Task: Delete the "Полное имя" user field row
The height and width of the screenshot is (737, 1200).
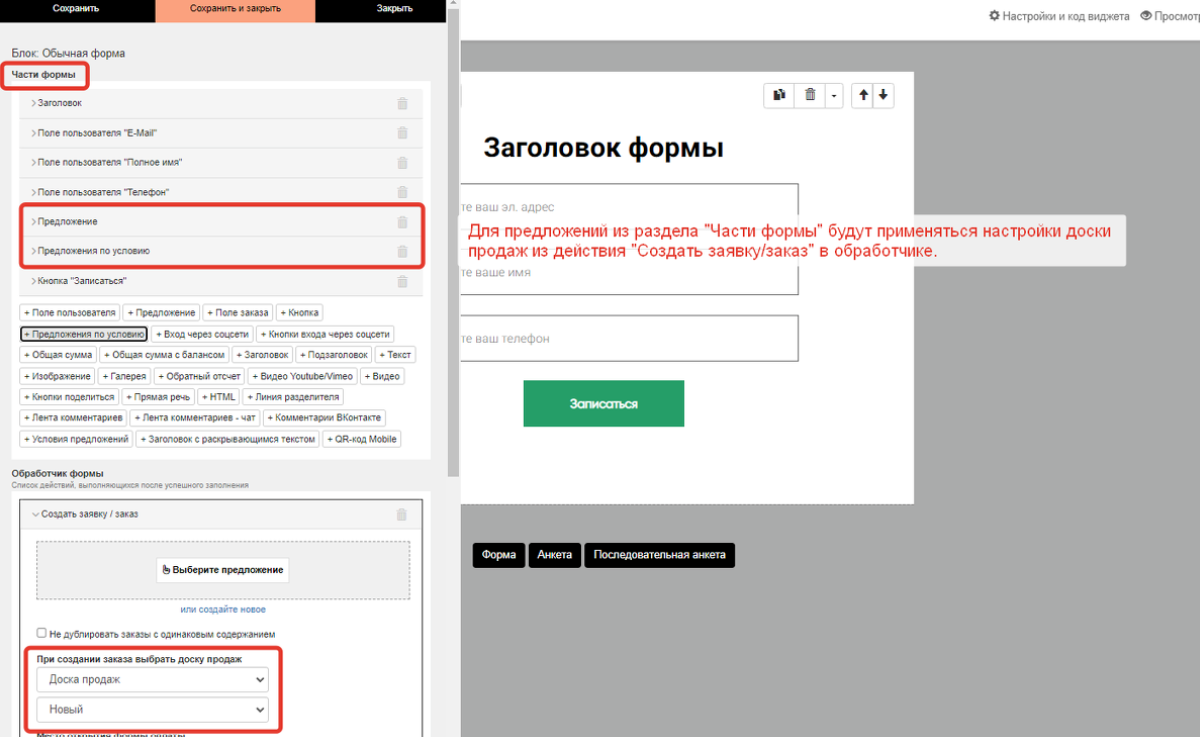Action: click(x=402, y=162)
